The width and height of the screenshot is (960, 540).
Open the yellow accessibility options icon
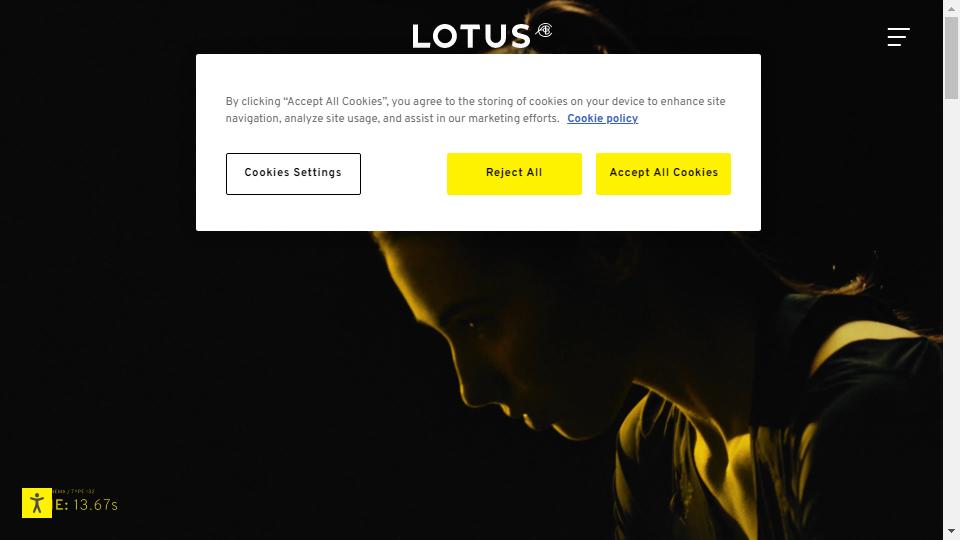pyautogui.click(x=37, y=503)
